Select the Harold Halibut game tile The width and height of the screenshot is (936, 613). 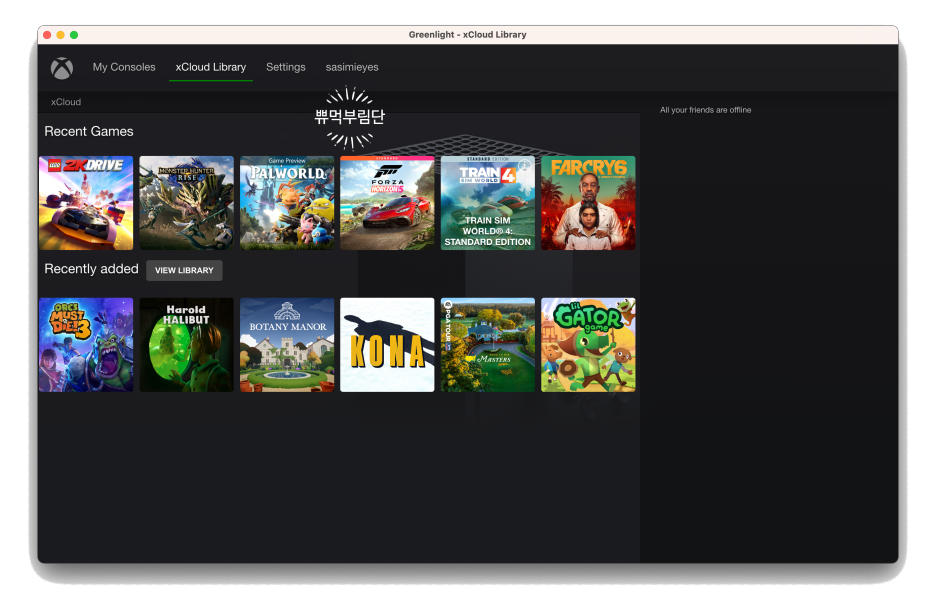[x=186, y=345]
